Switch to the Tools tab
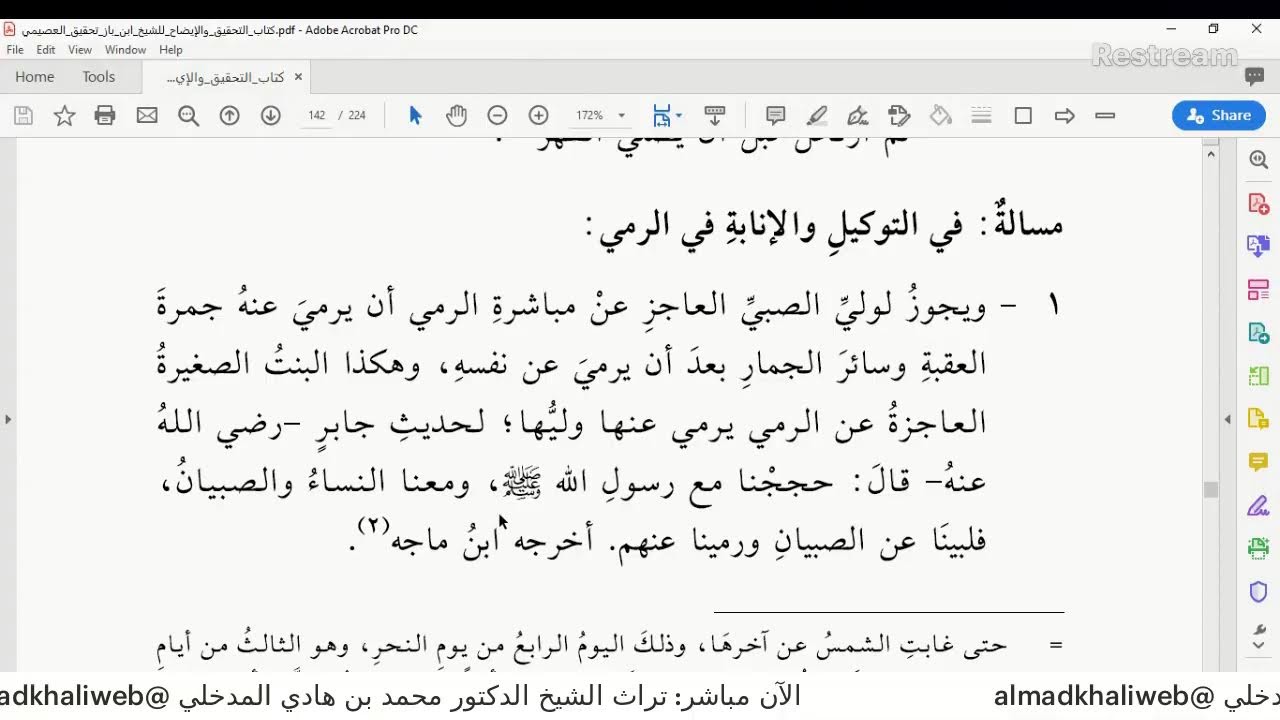Viewport: 1280px width, 720px height. 99,77
